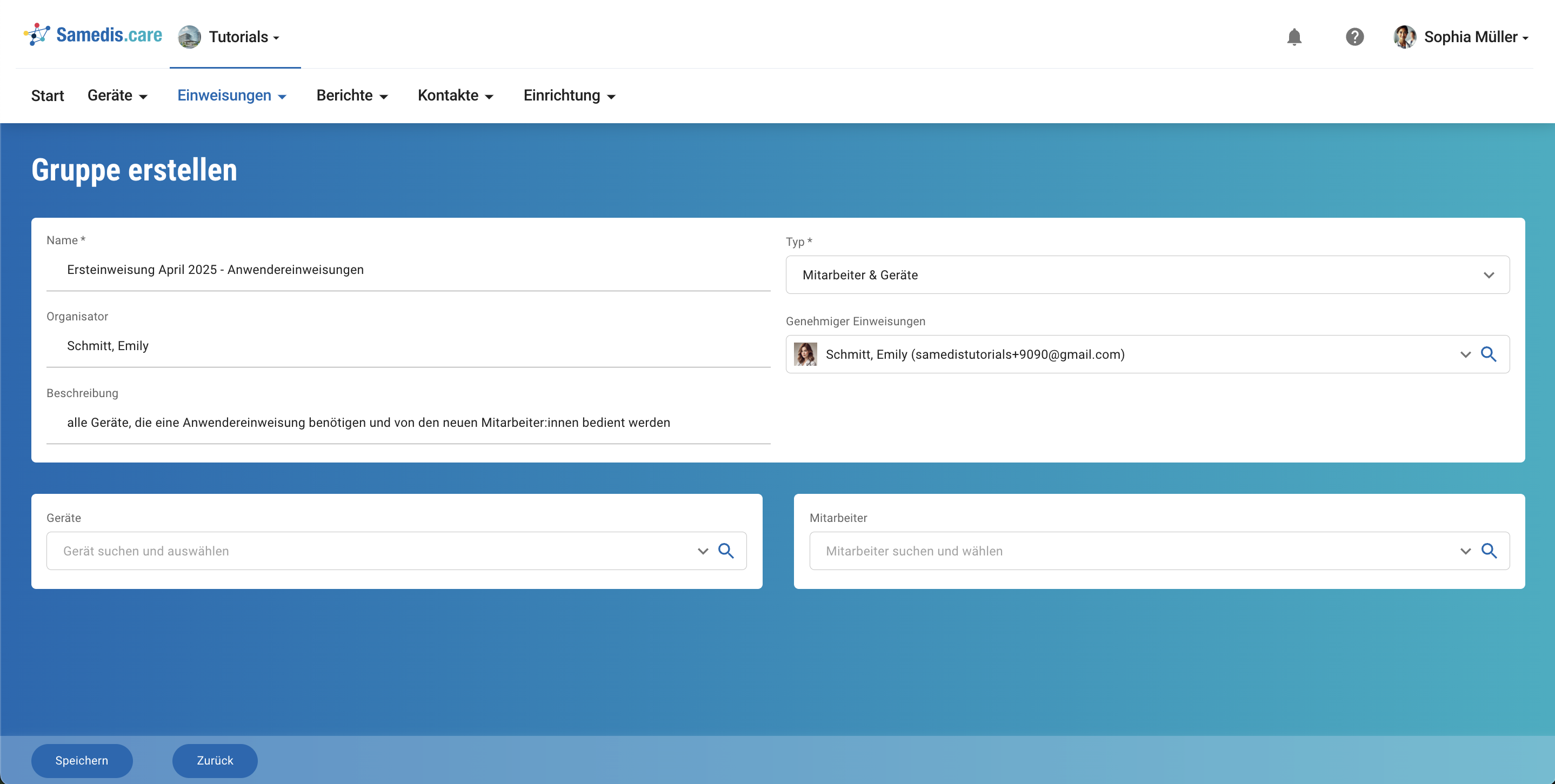Click the Tutorials facility thumbnail image
The width and height of the screenshot is (1555, 784).
coord(189,37)
